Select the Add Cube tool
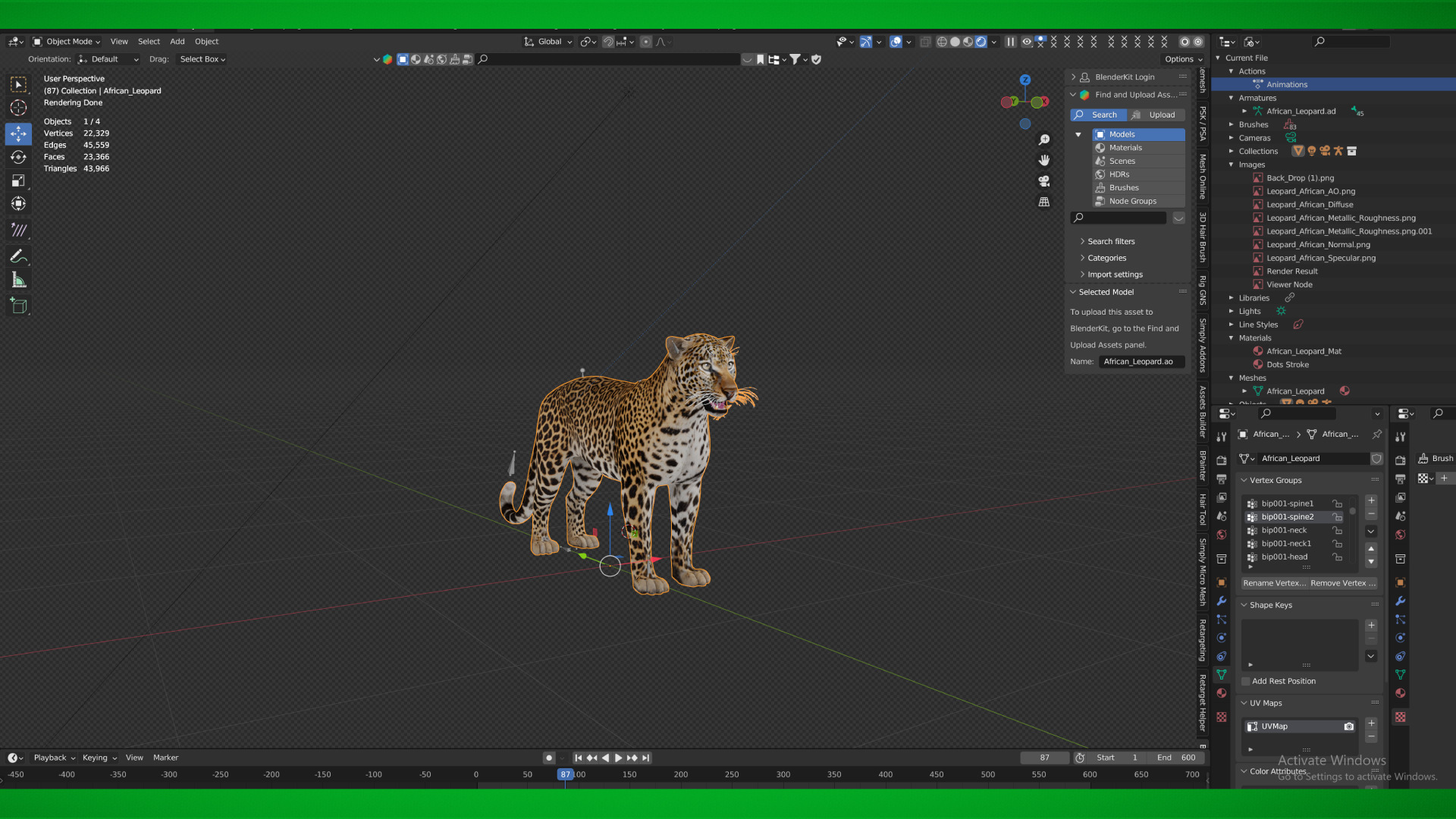Image resolution: width=1456 pixels, height=819 pixels. [x=18, y=306]
